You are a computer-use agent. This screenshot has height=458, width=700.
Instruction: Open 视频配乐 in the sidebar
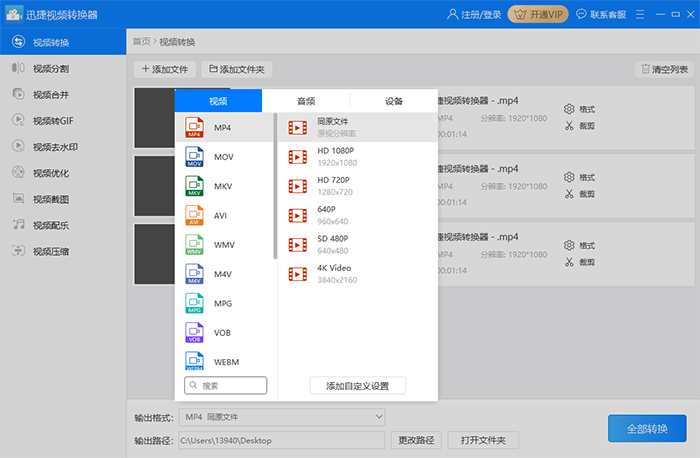63,225
